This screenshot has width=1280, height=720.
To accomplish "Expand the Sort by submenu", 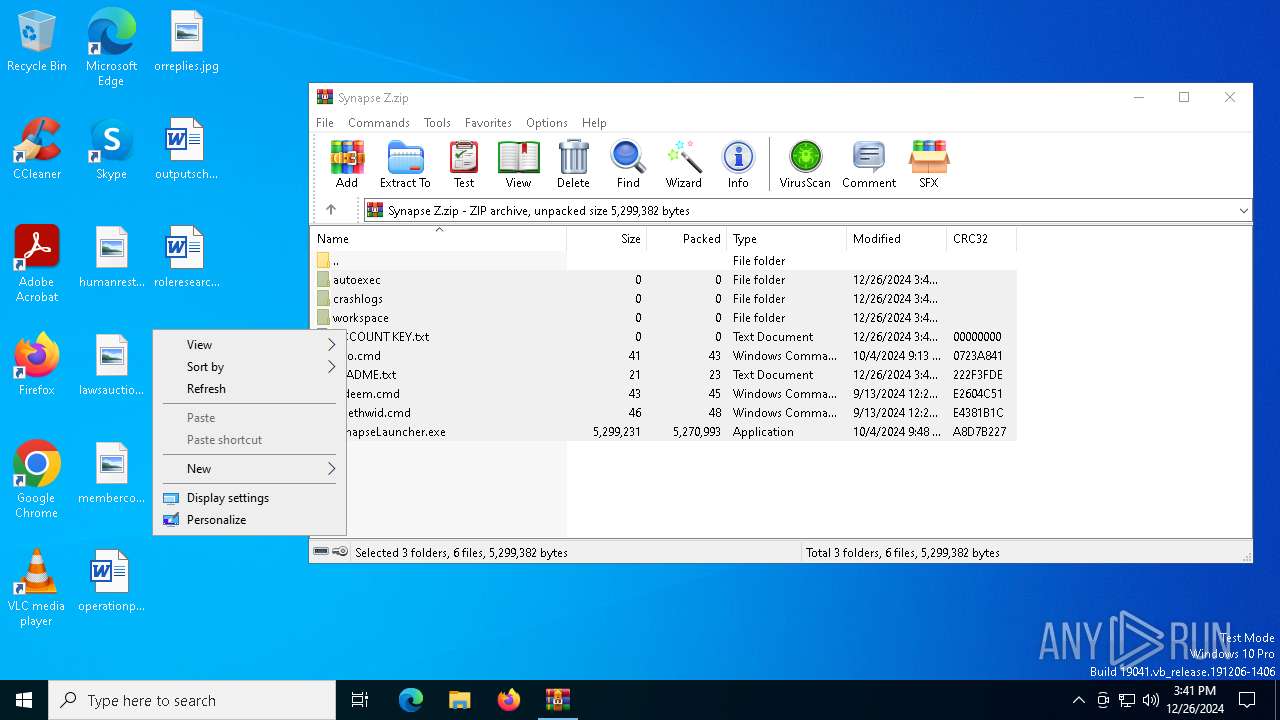I will click(249, 367).
